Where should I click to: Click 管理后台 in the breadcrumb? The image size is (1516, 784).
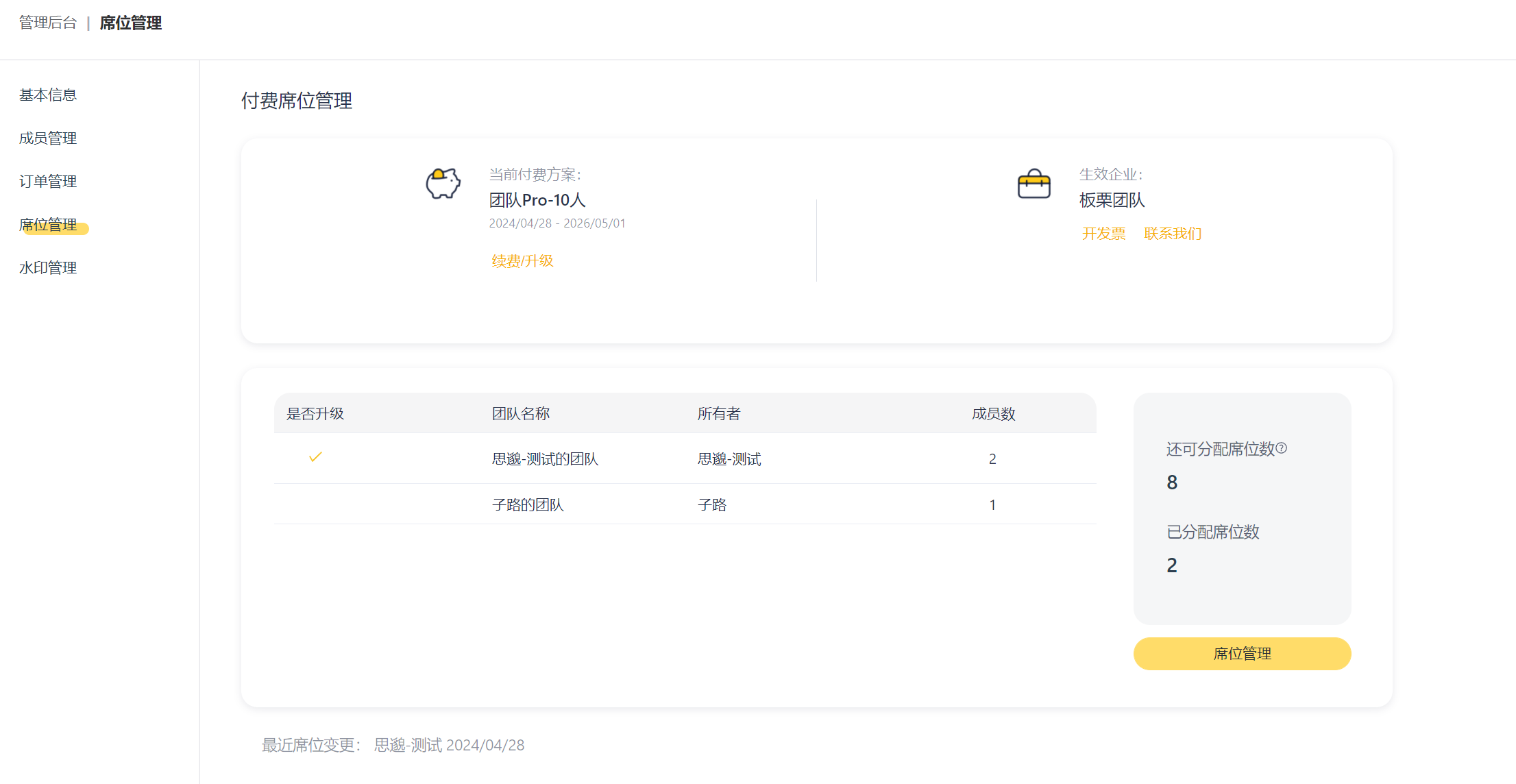[x=48, y=23]
